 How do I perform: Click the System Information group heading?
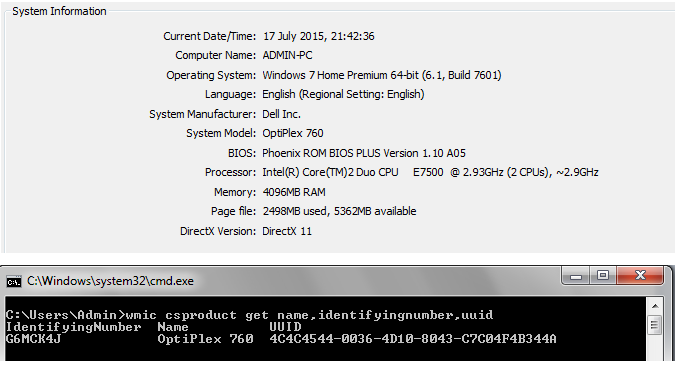tap(59, 11)
